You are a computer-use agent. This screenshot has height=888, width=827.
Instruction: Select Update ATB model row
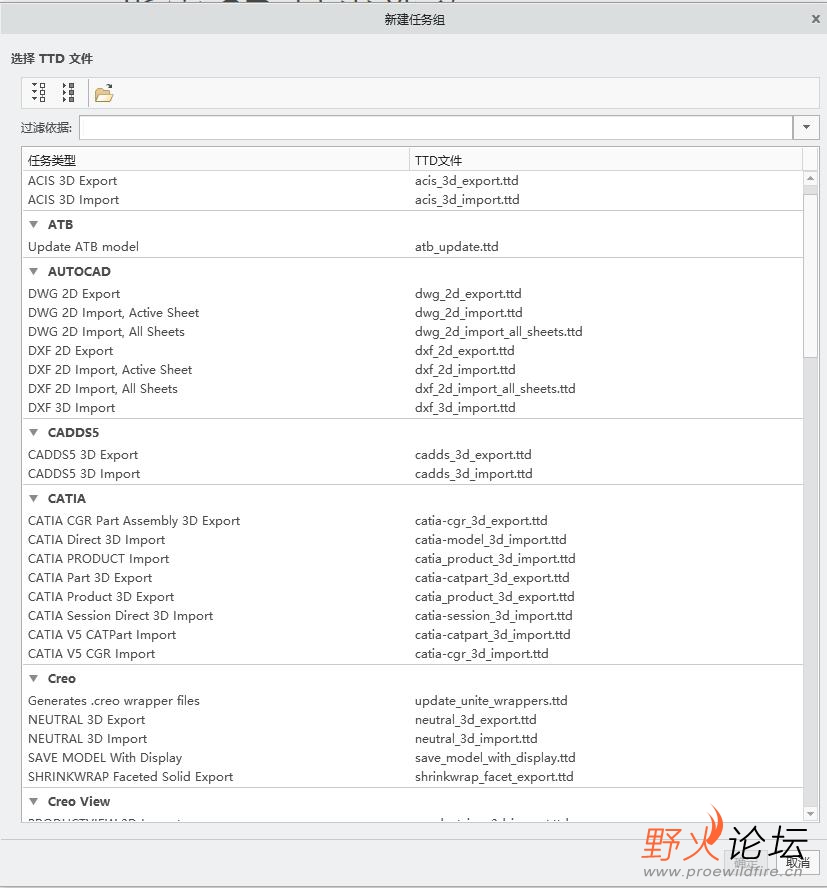412,247
